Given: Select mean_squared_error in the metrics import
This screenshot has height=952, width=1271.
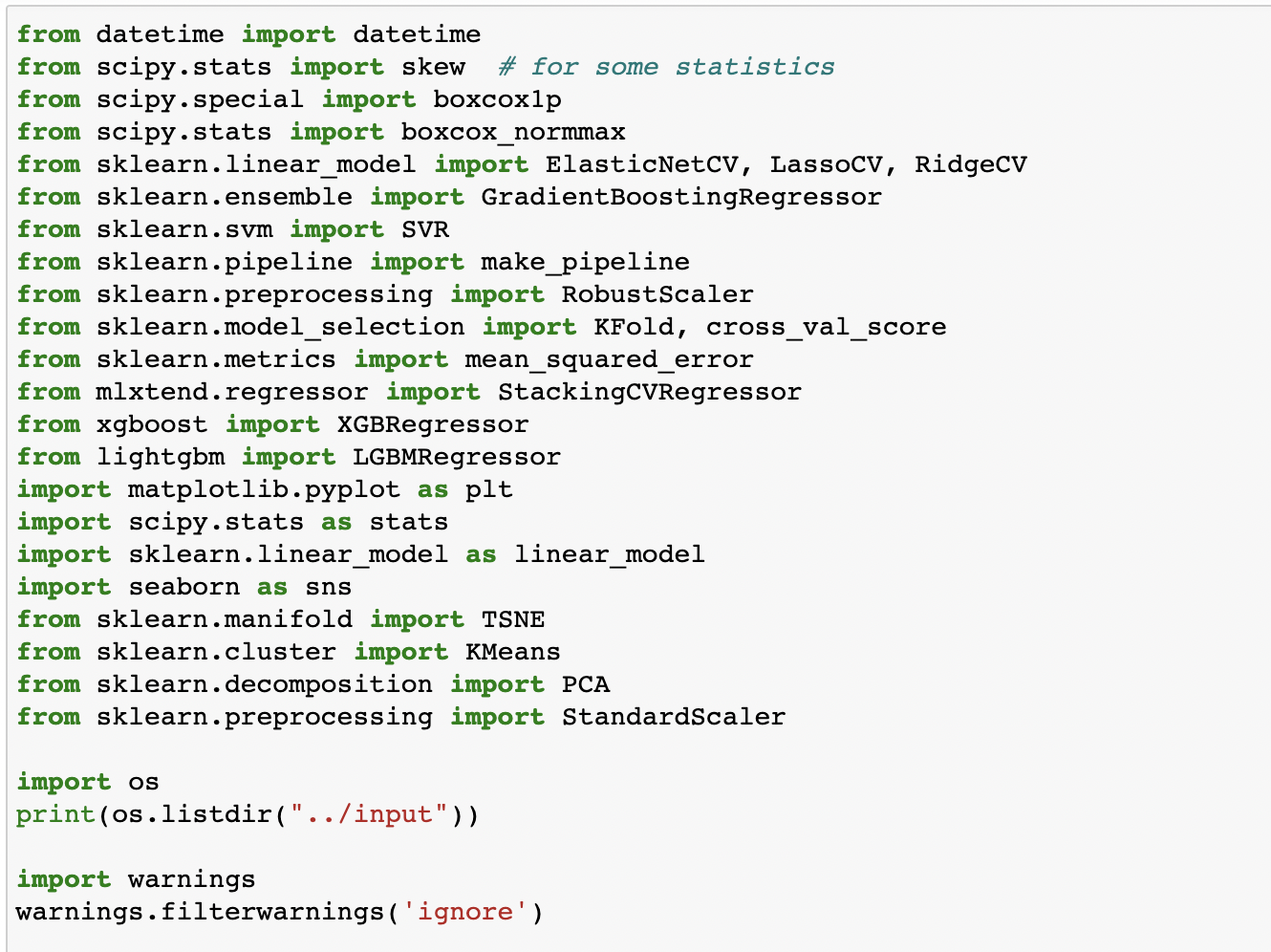Looking at the screenshot, I should 608,358.
